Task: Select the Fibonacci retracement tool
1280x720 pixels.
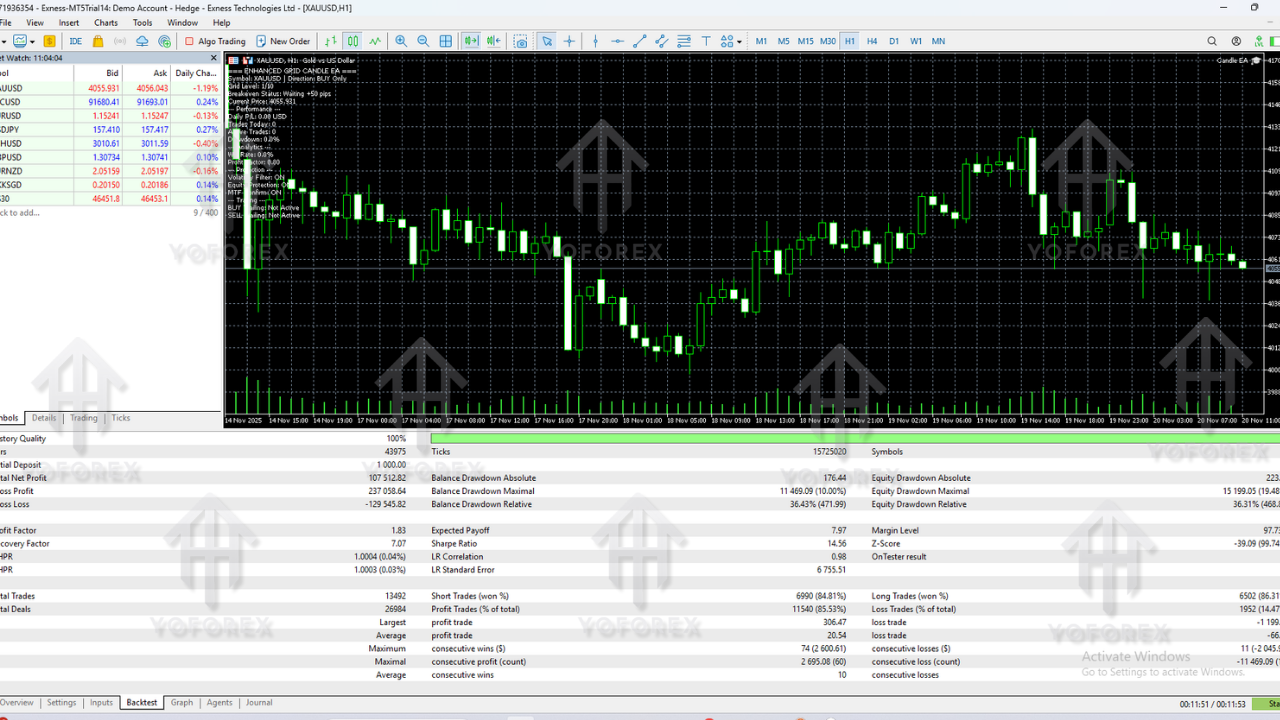Action: (x=684, y=41)
